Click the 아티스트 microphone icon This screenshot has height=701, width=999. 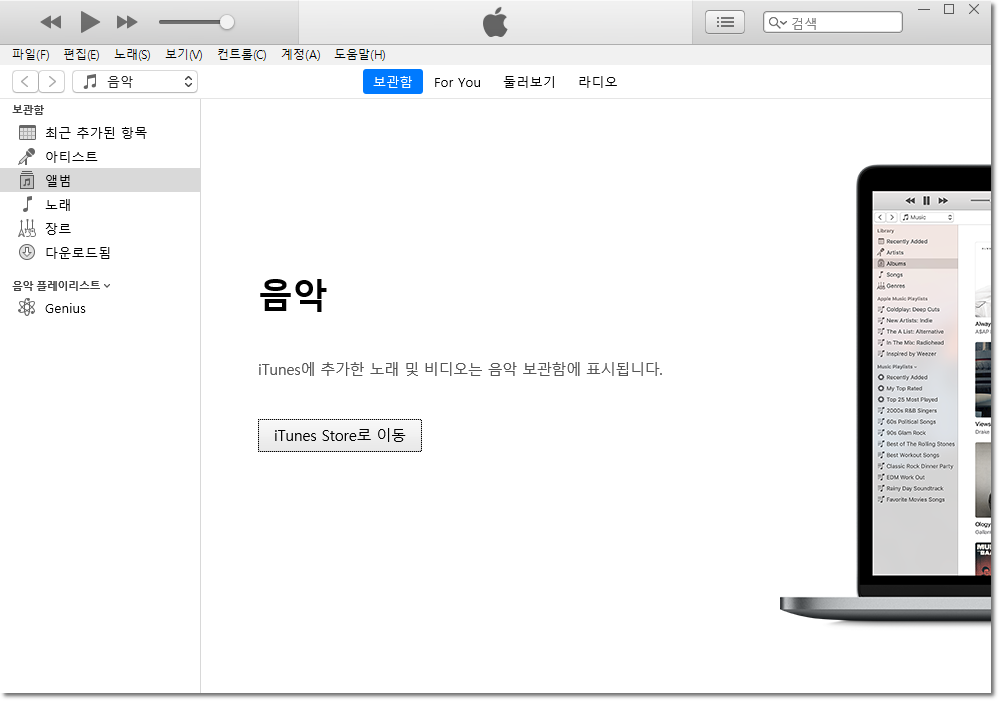pos(27,157)
